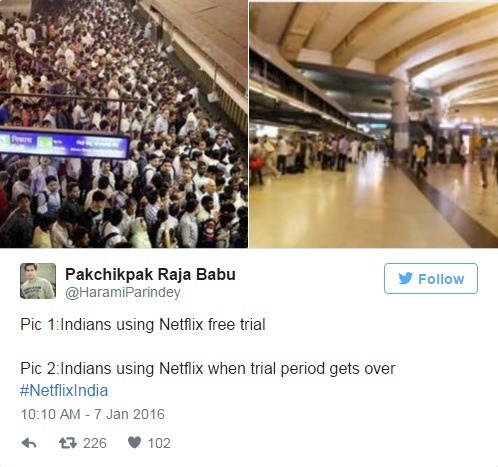Click the Twitter bird icon in Follow
498x467 pixels.
pyautogui.click(x=405, y=278)
